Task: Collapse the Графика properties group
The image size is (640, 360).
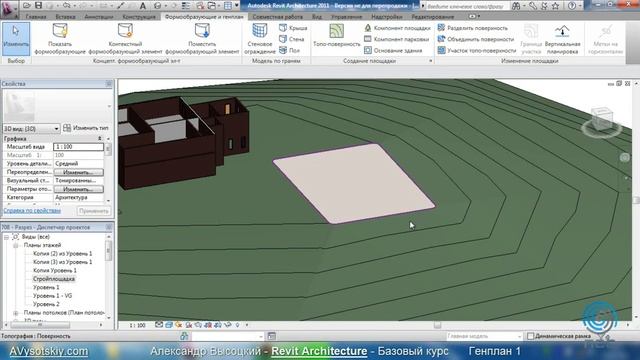Action: [100, 139]
